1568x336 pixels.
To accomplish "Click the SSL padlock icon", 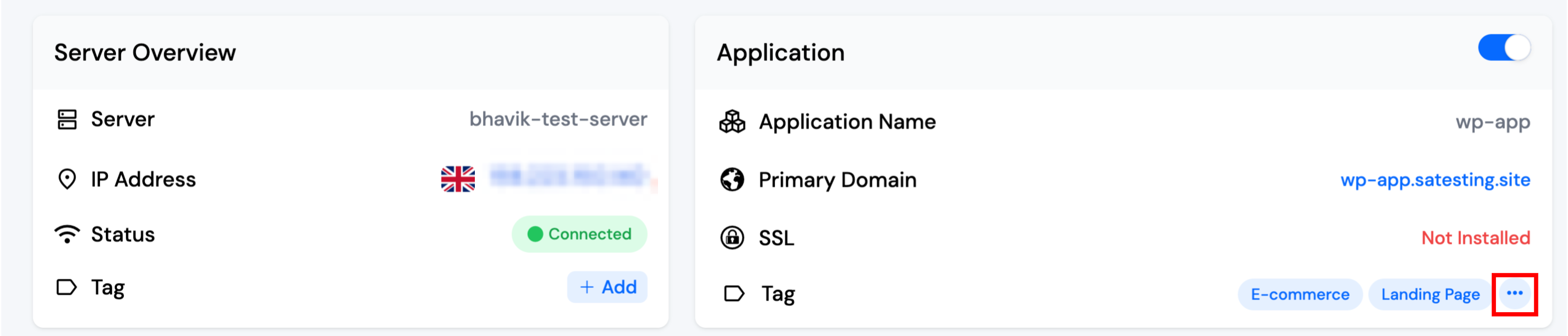I will pyautogui.click(x=732, y=238).
